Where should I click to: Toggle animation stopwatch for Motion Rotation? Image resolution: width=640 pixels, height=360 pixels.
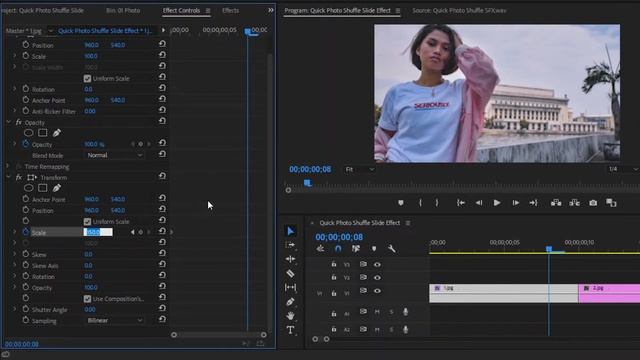click(26, 89)
